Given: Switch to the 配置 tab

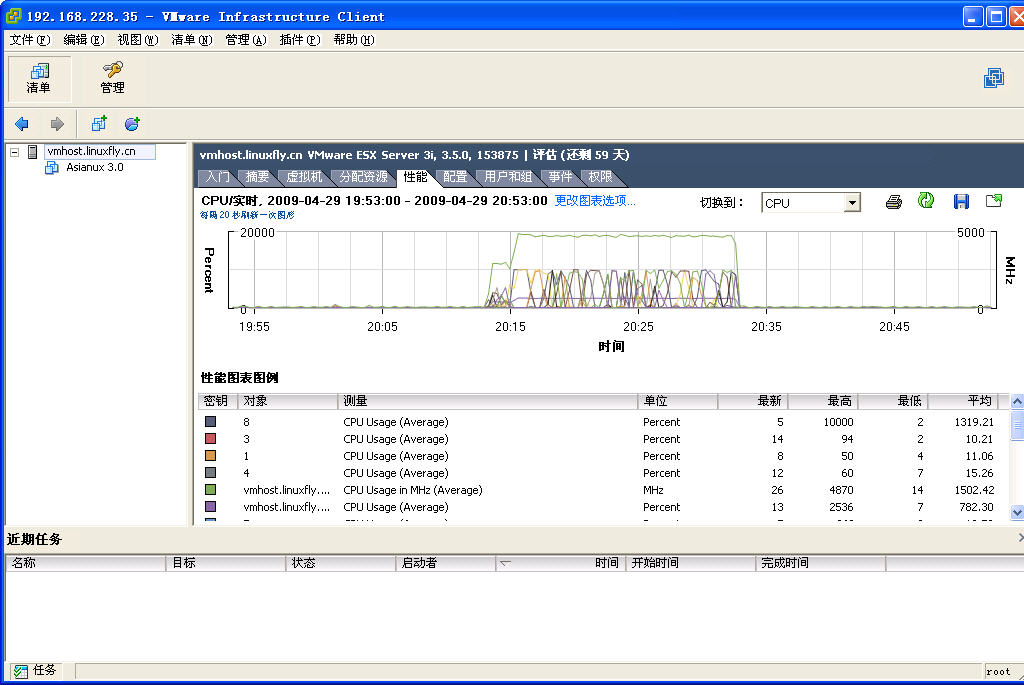Looking at the screenshot, I should point(455,177).
